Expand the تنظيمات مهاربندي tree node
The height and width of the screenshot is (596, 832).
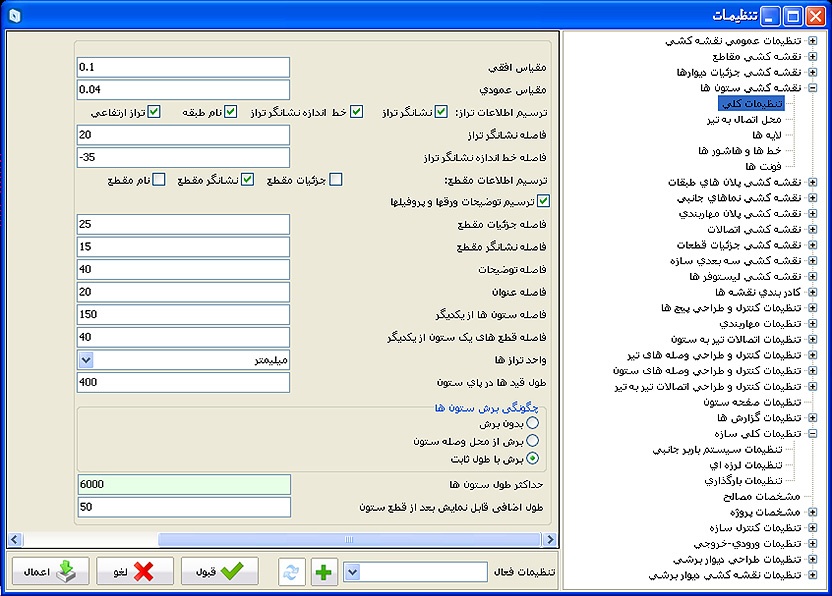[x=813, y=324]
